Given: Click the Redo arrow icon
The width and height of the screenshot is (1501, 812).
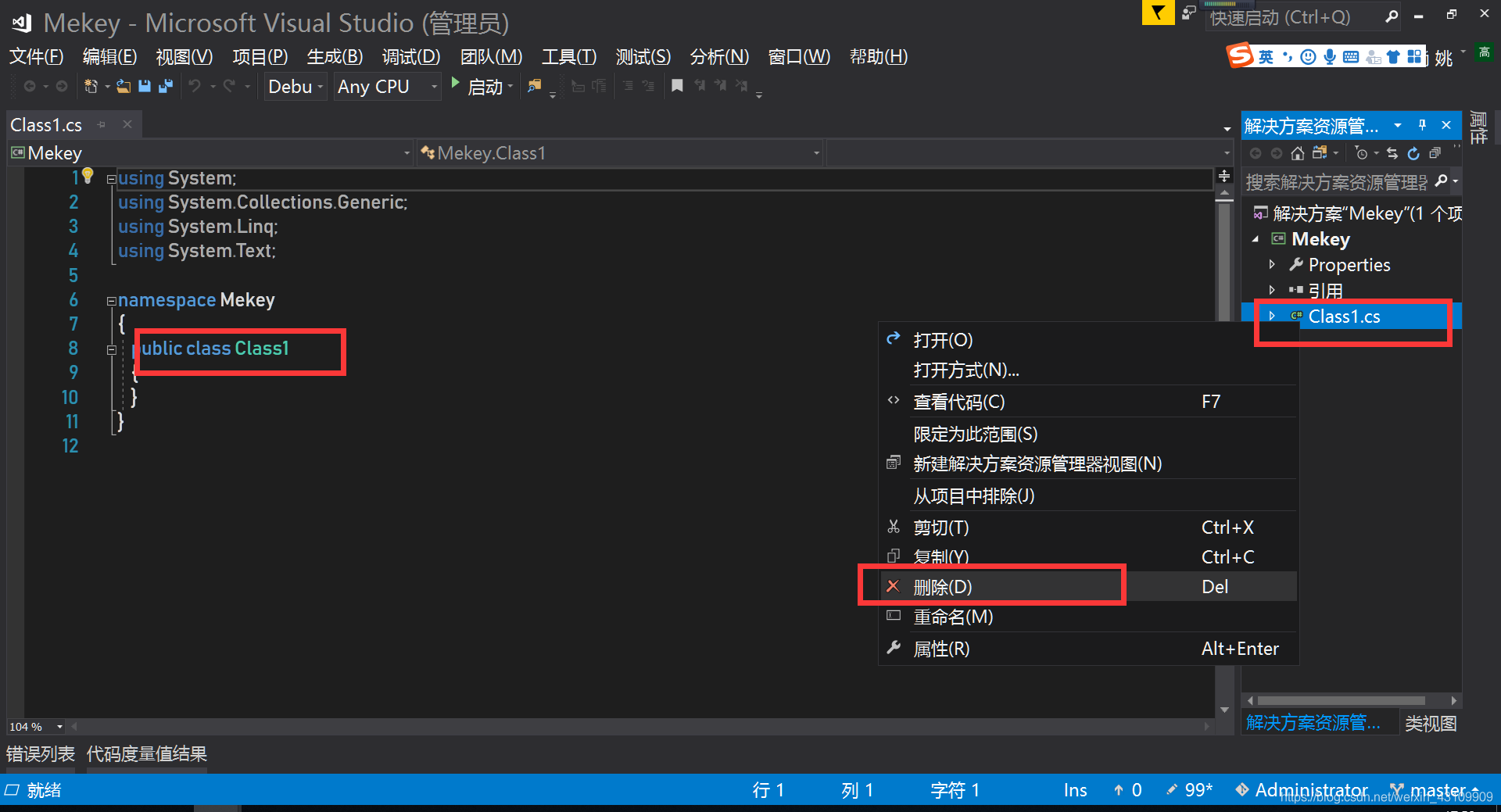Looking at the screenshot, I should (x=229, y=86).
